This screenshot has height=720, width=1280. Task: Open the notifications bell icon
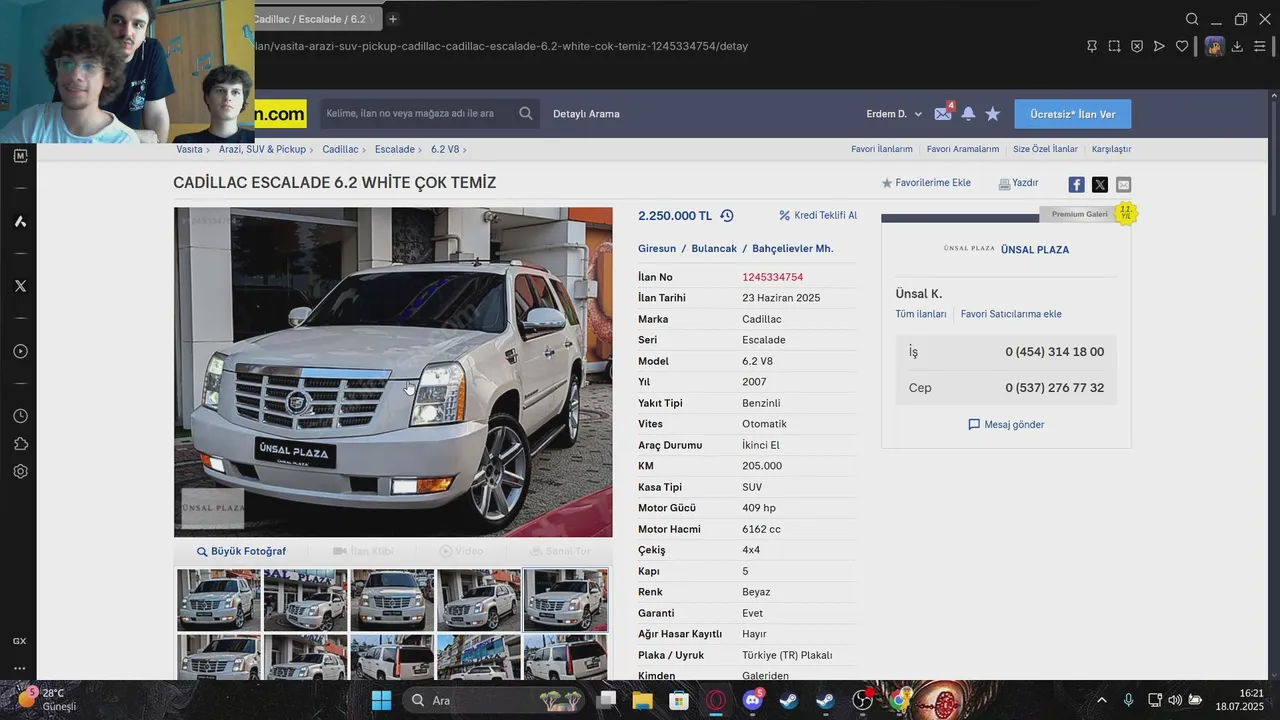tap(968, 114)
